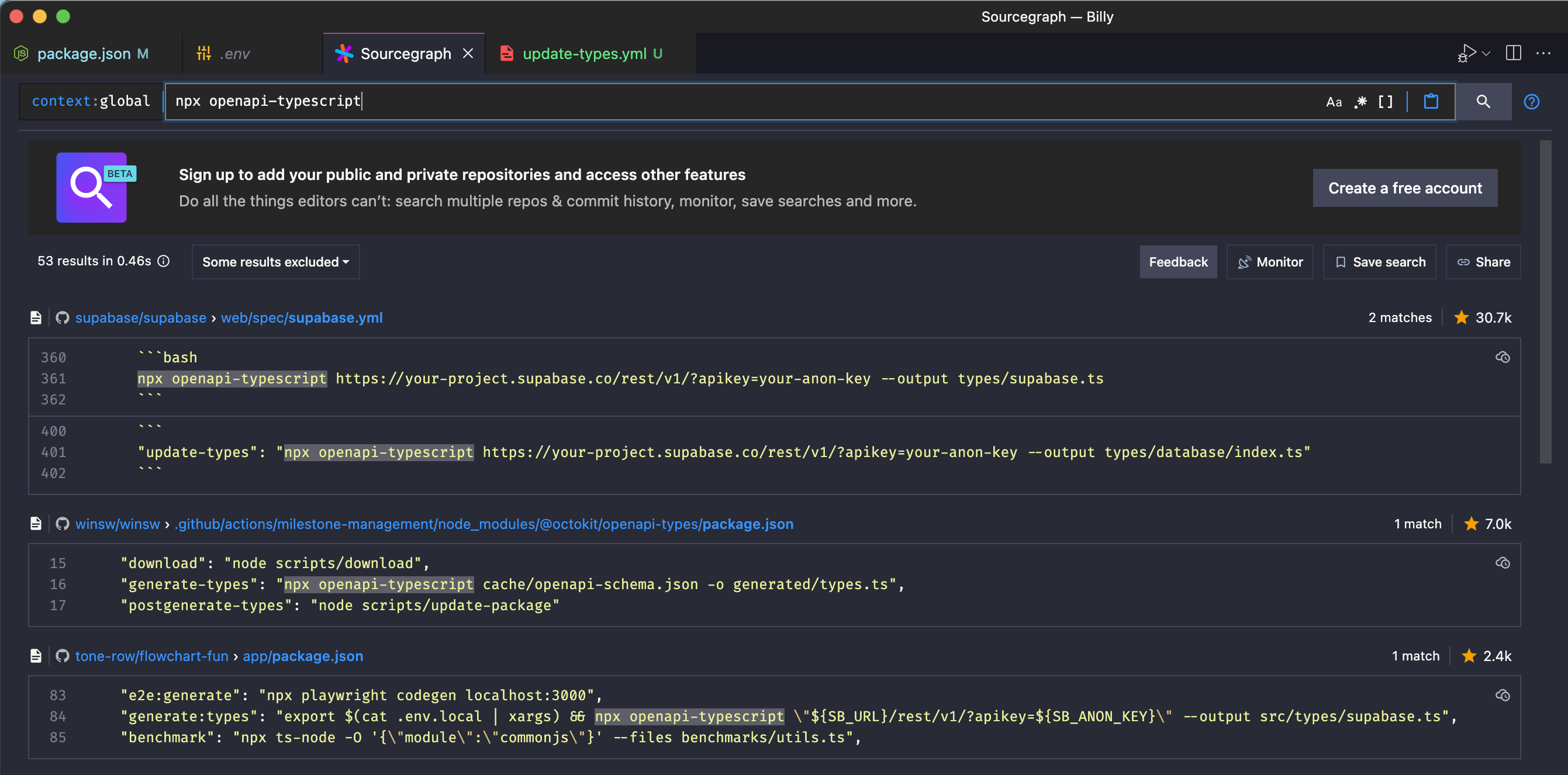Switch to update-types.yml tab
This screenshot has height=775, width=1568.
(x=583, y=54)
